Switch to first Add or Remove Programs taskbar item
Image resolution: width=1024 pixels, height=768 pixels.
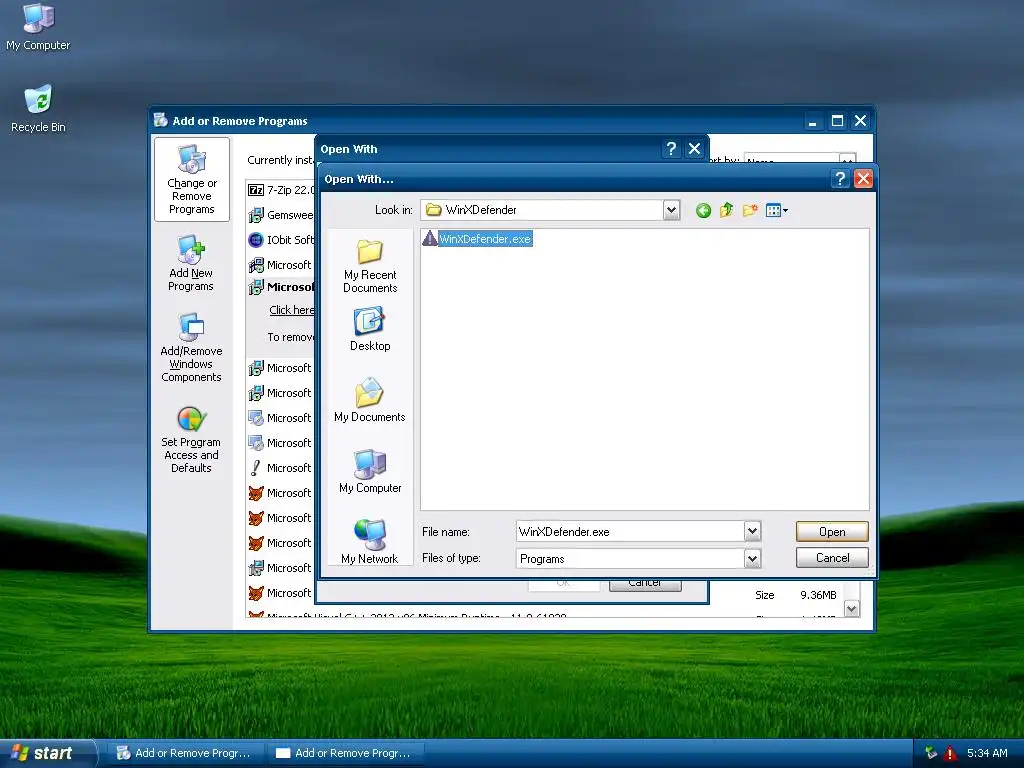185,753
